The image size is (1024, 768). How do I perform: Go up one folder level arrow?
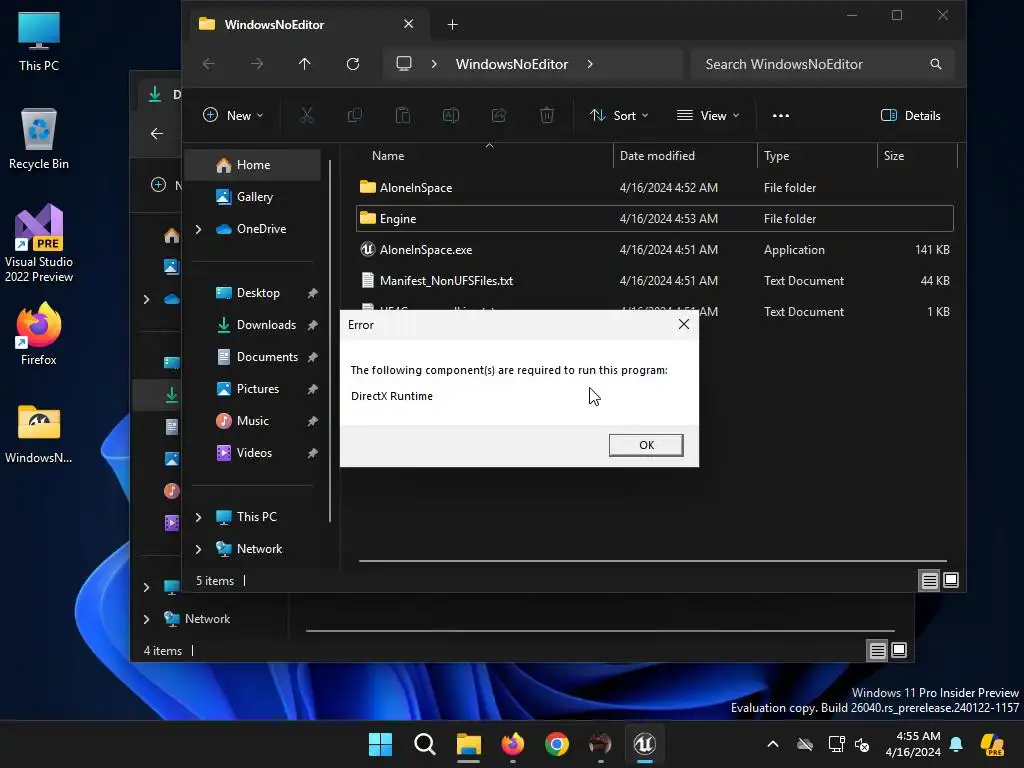[304, 64]
